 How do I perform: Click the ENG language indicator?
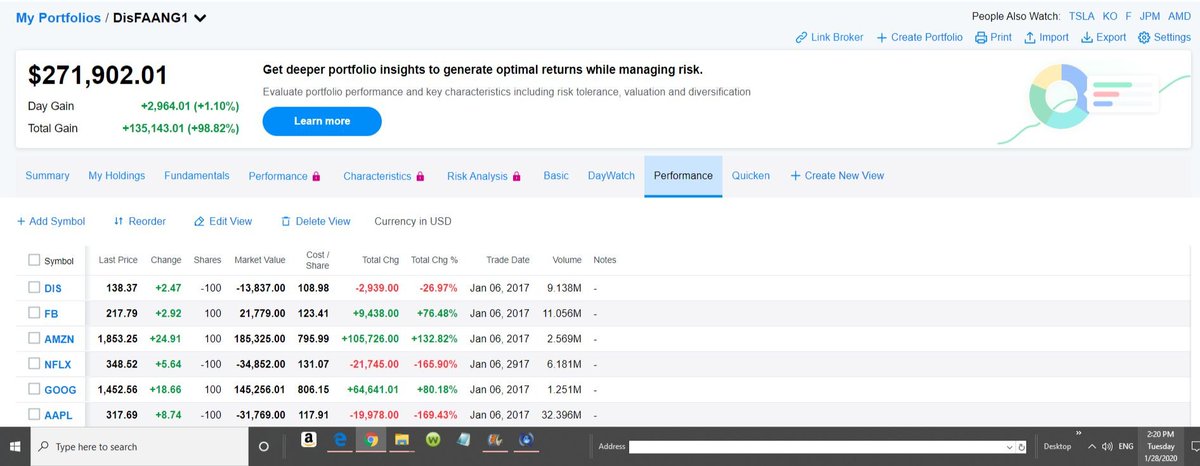coord(1126,446)
